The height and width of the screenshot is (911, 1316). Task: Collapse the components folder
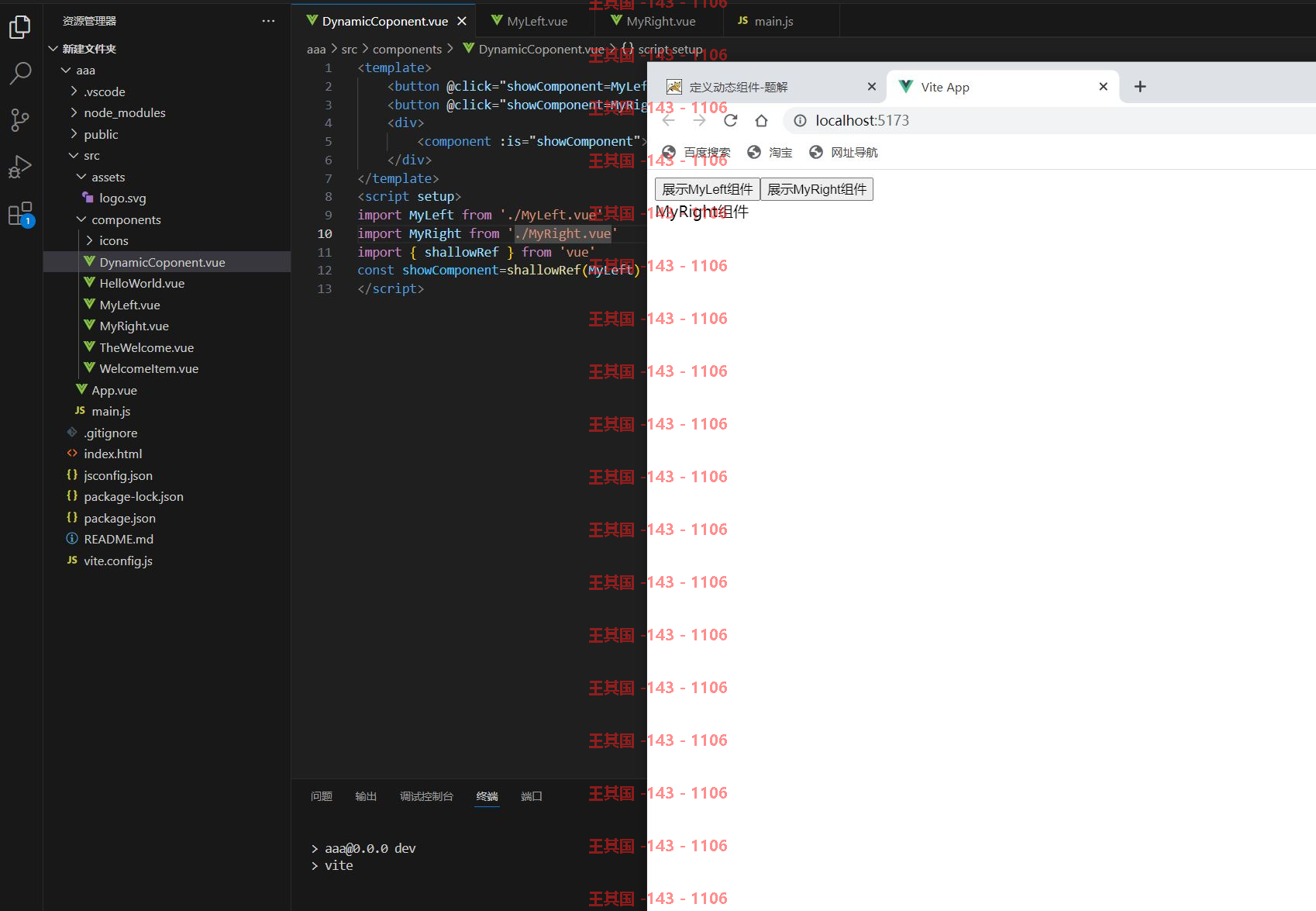click(x=167, y=219)
